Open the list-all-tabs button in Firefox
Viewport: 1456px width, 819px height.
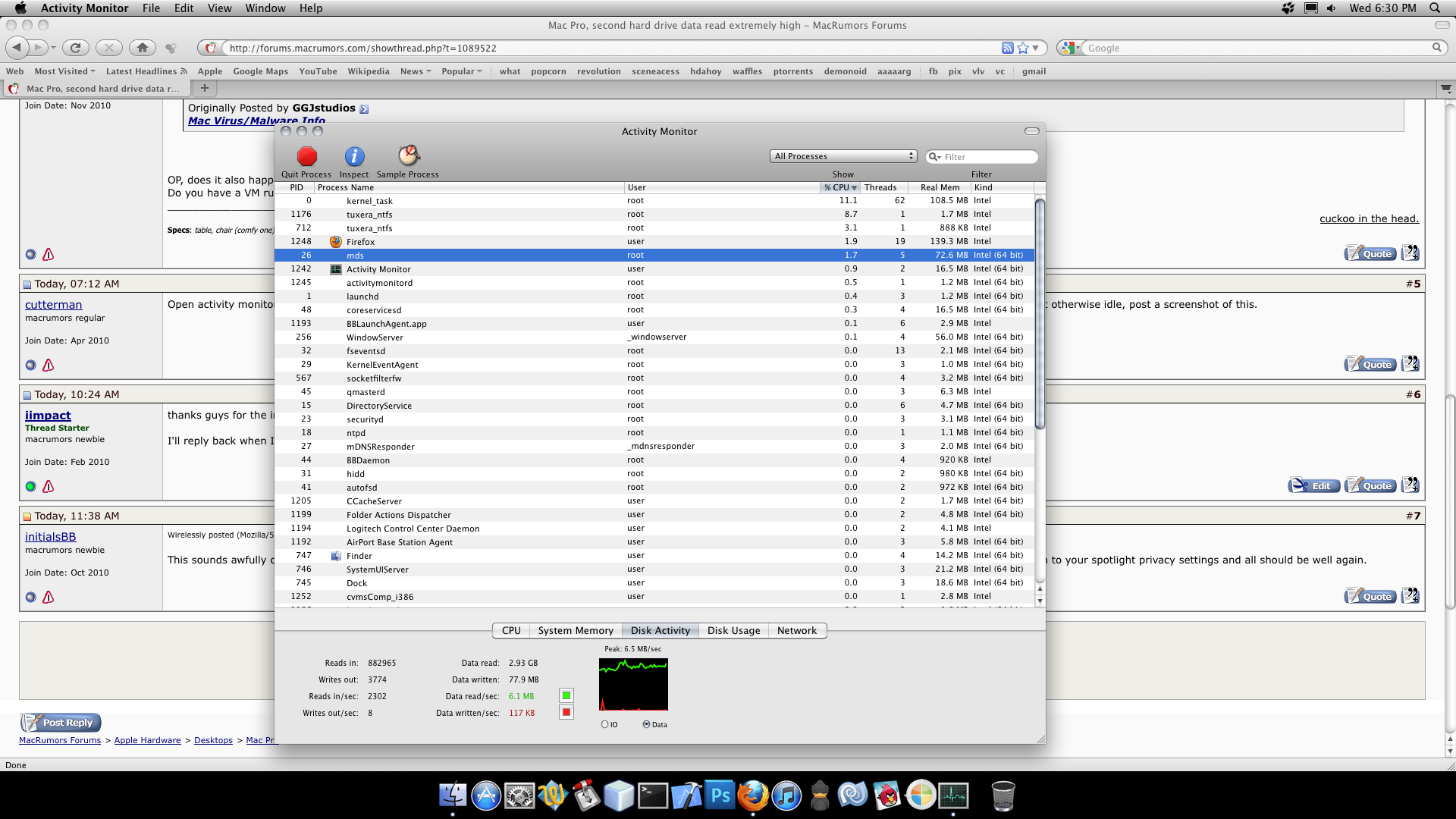(1445, 89)
